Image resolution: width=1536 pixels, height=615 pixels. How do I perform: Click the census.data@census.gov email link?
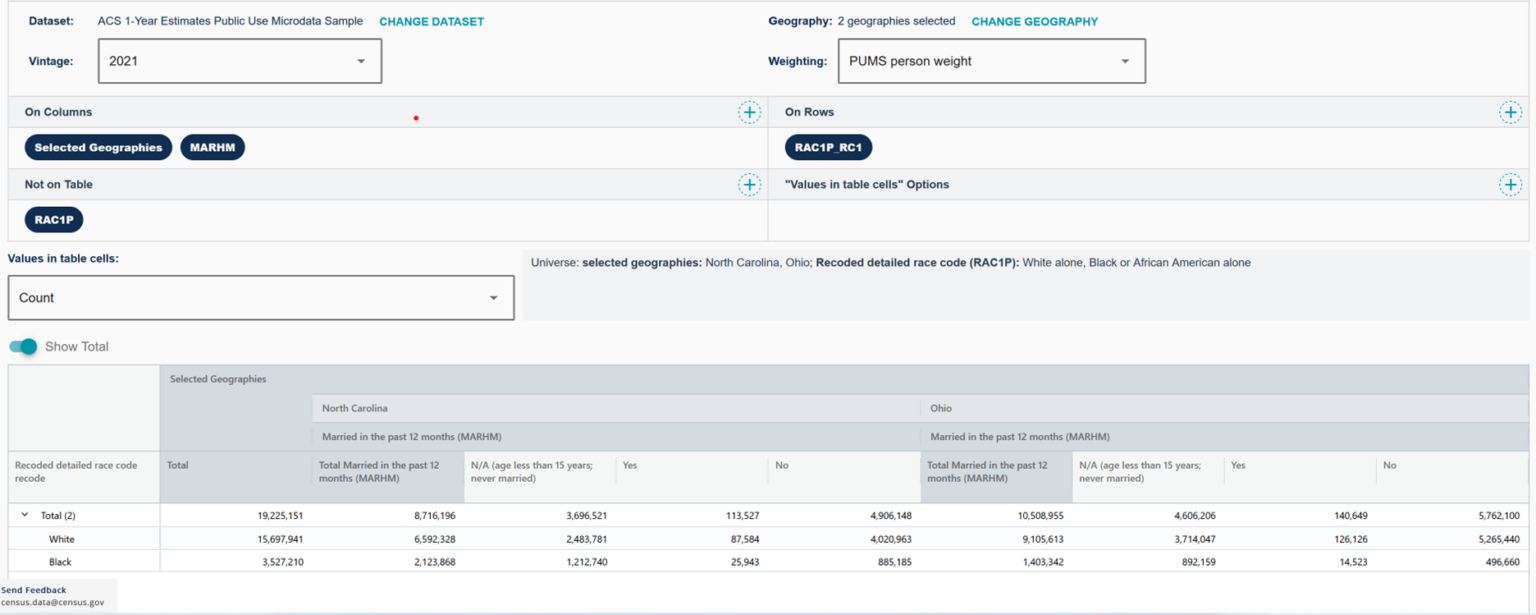(52, 602)
